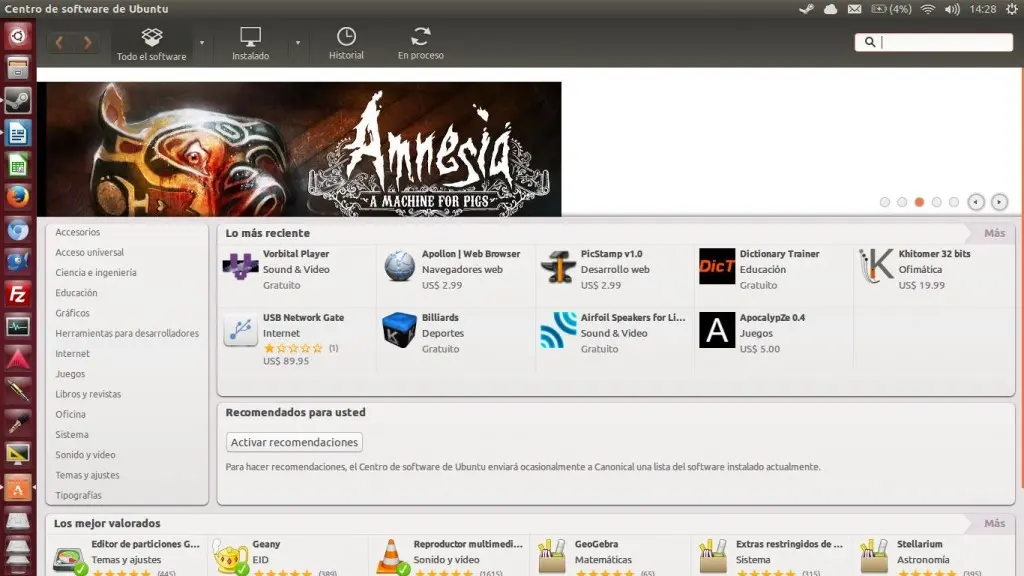Open the Tipografías category
Viewport: 1024px width, 576px height.
pos(78,495)
